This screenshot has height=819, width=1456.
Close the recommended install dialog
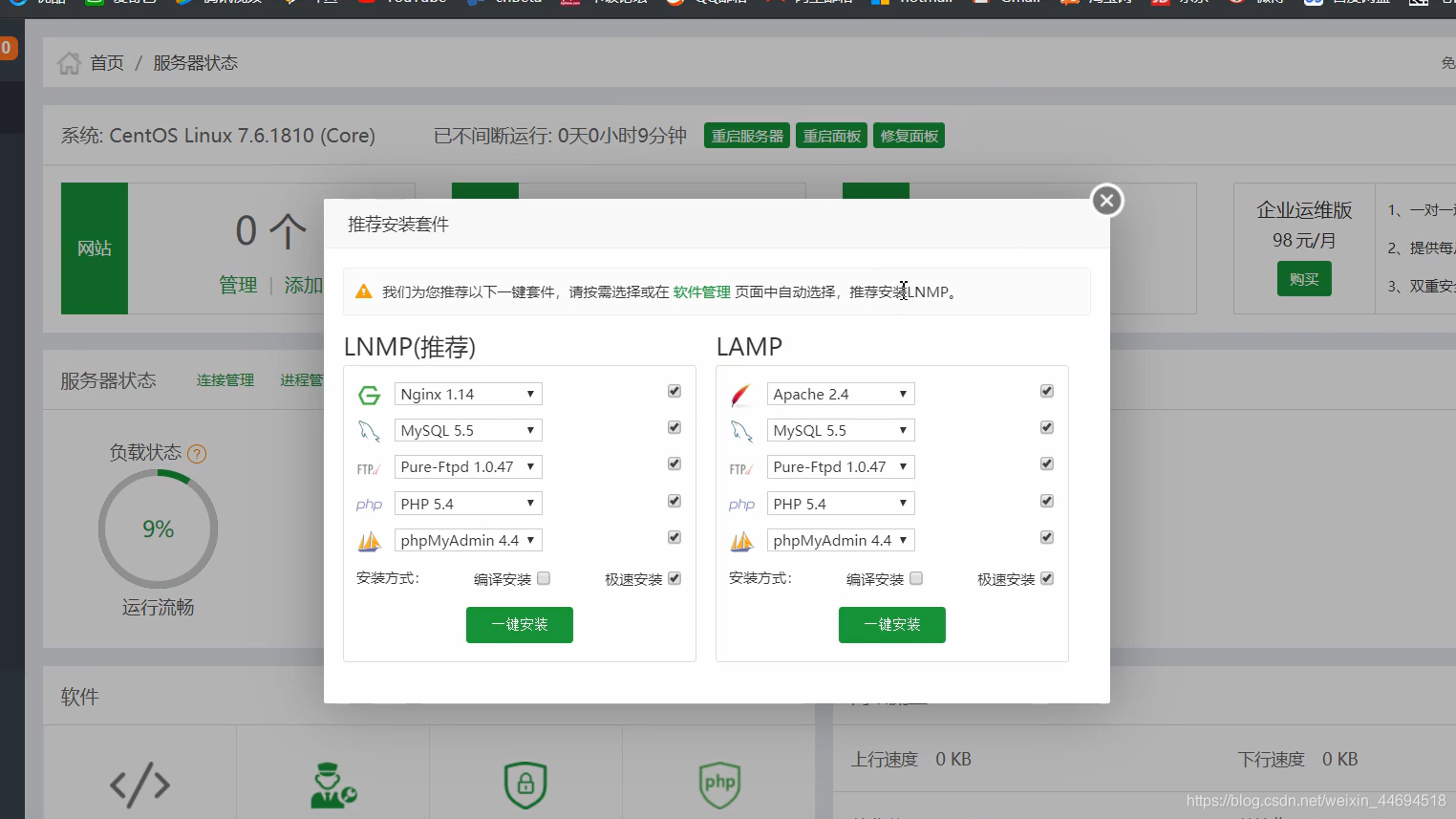coord(1106,200)
